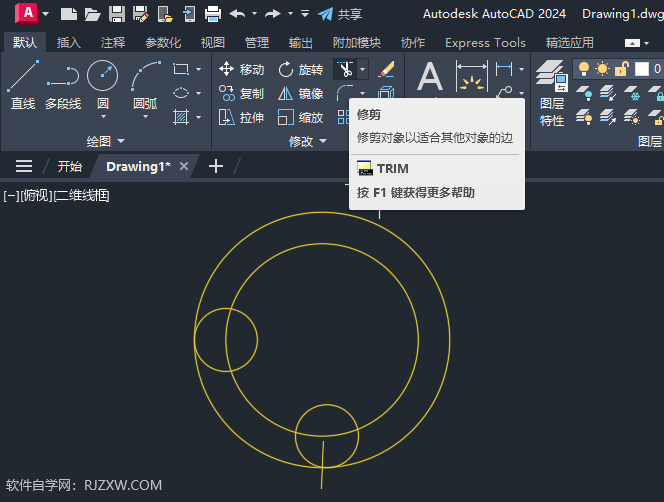
Task: Click the Save As icon
Action: [x=141, y=14]
